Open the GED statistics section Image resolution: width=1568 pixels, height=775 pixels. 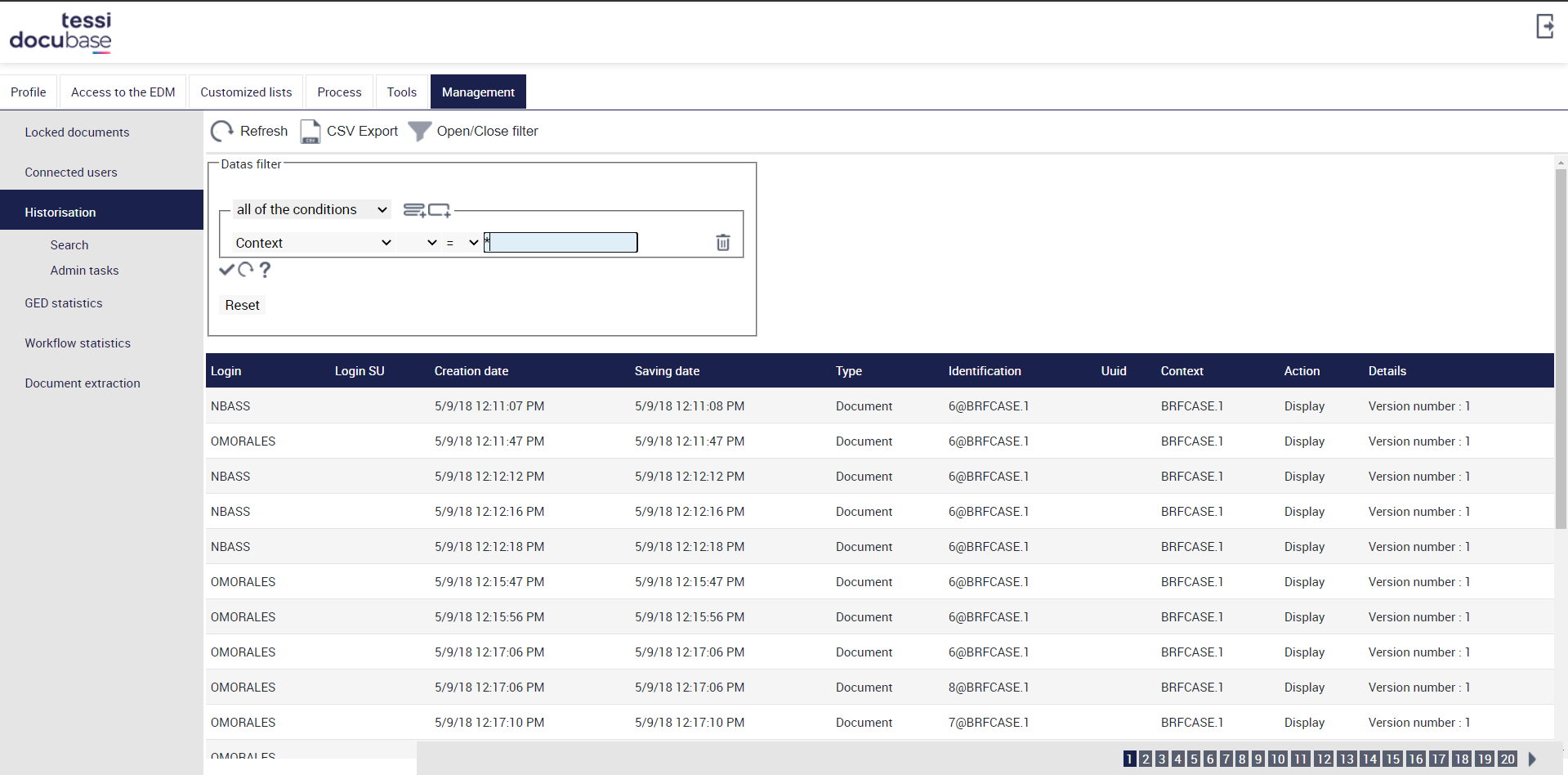tap(63, 302)
